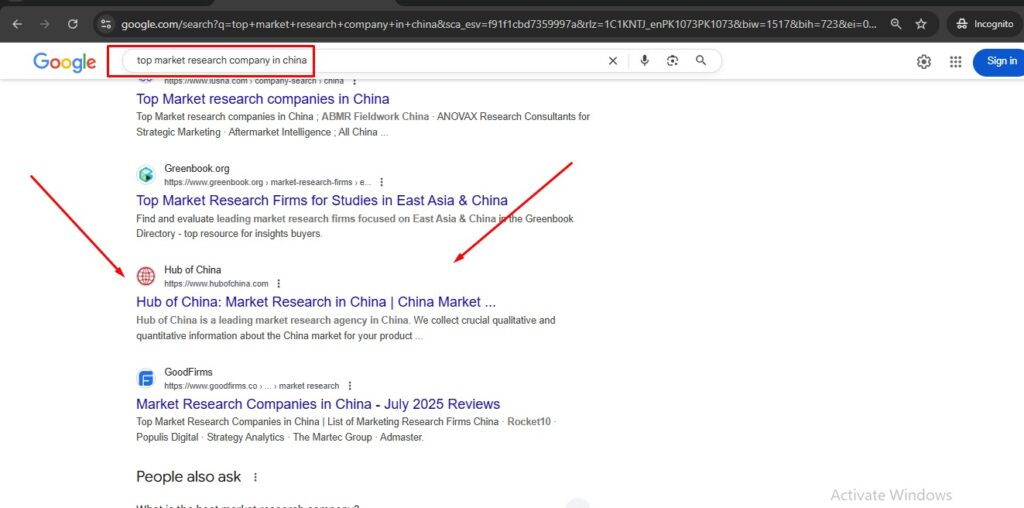This screenshot has height=508, width=1024.
Task: Open three-dot menu beside hubofchina.com
Action: click(279, 283)
